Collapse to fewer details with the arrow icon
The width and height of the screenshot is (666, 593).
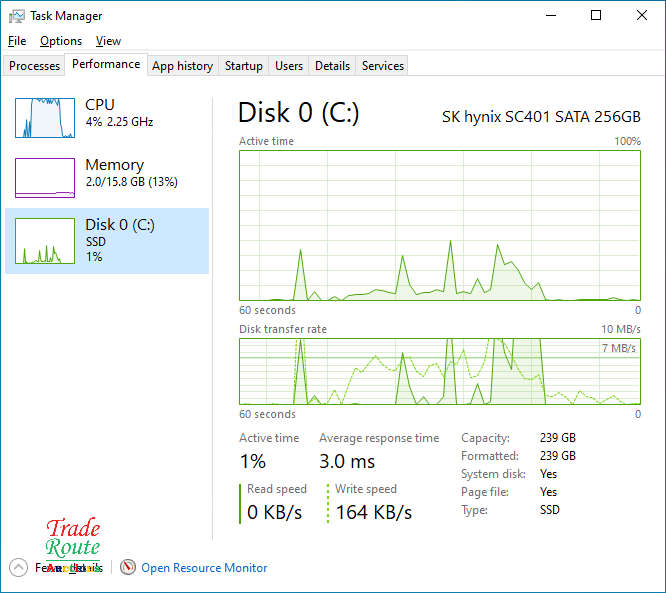pyautogui.click(x=18, y=567)
